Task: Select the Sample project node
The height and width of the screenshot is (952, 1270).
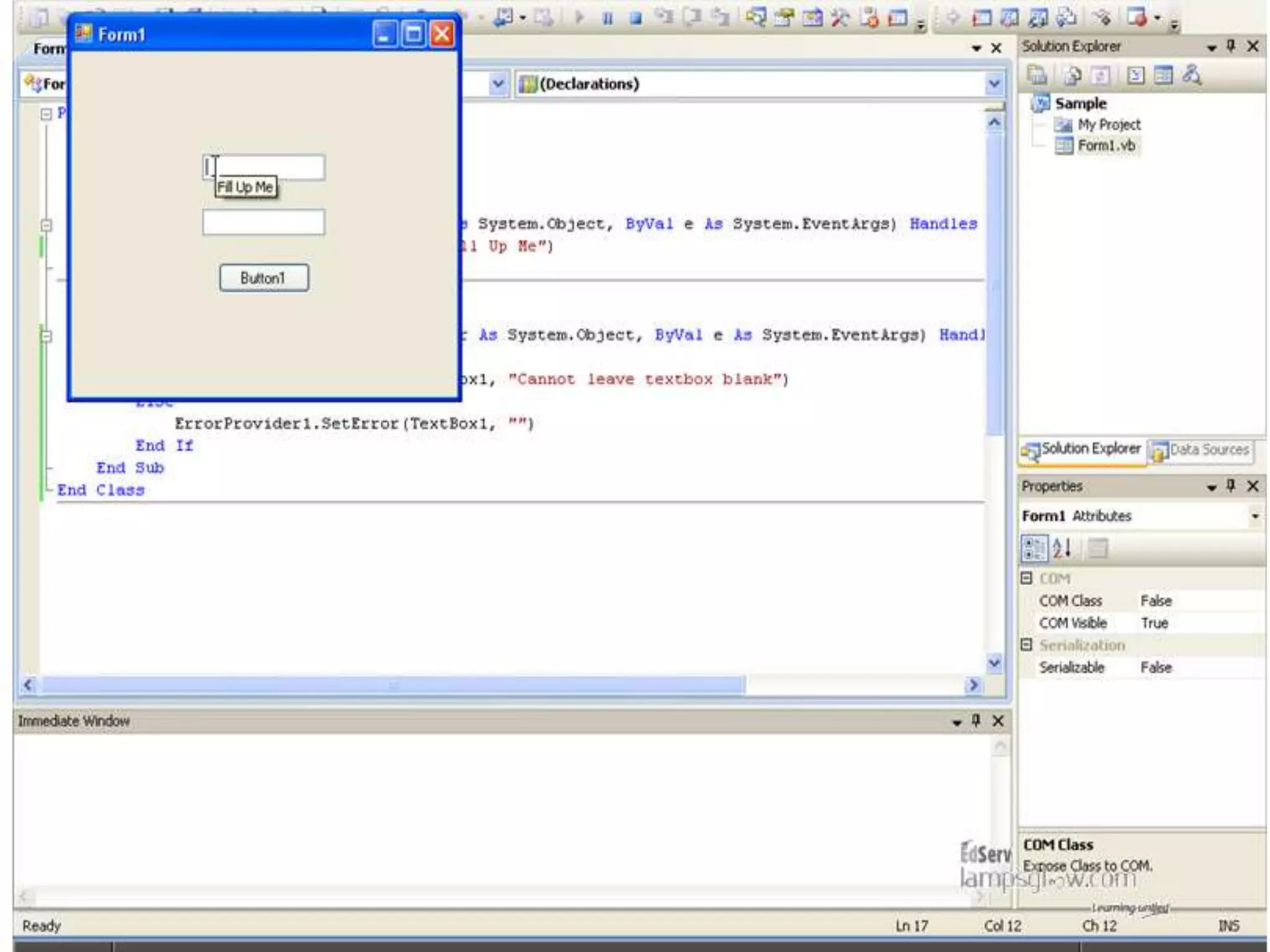Action: pos(1080,104)
